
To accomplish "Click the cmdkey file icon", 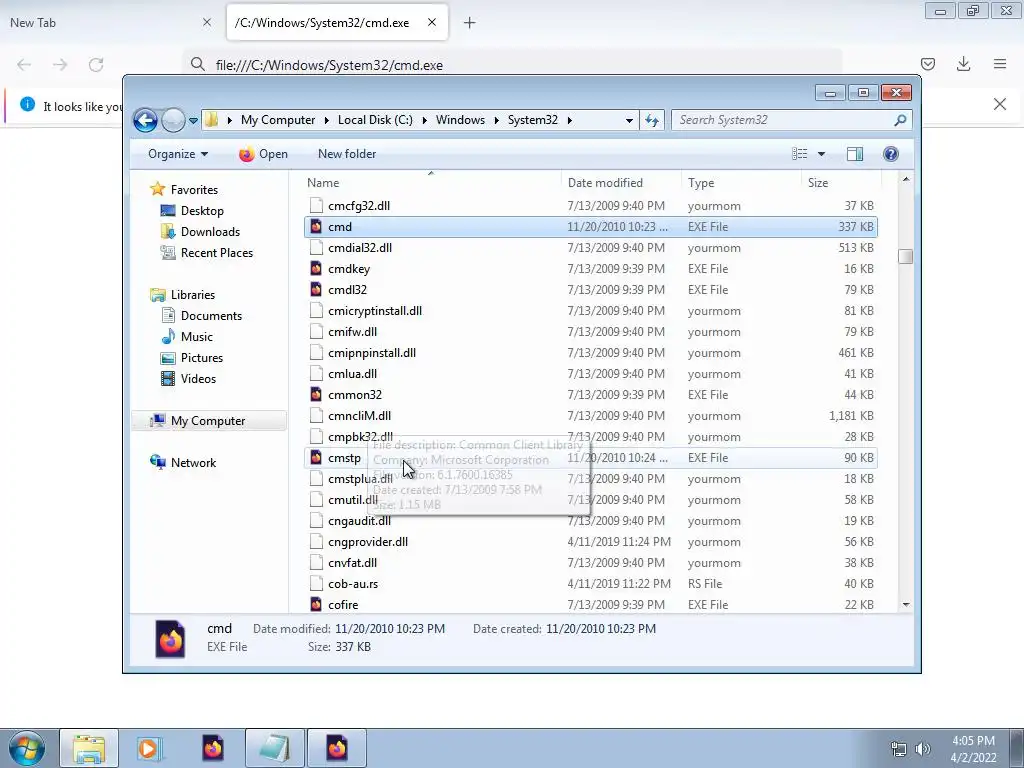I will [x=316, y=268].
